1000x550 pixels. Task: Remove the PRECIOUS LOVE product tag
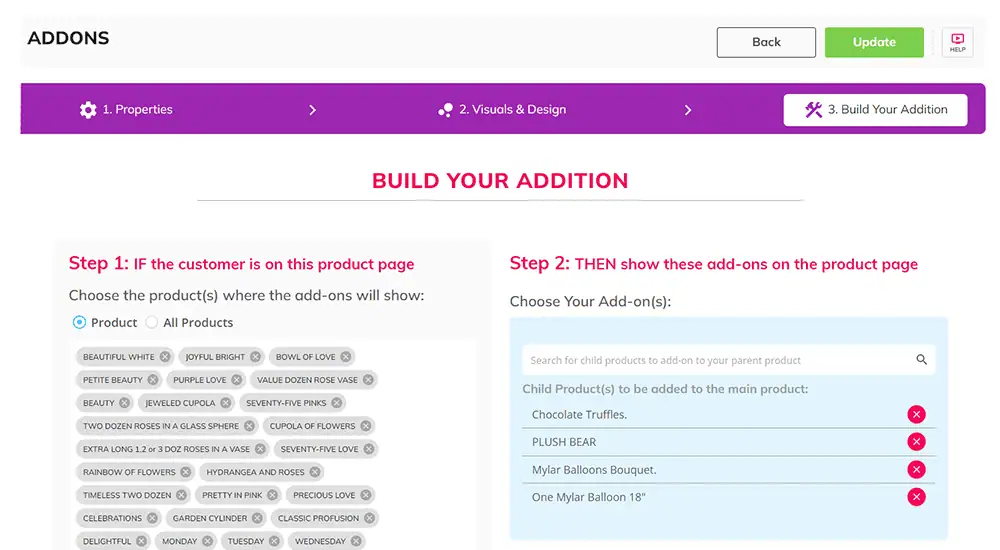pos(365,495)
